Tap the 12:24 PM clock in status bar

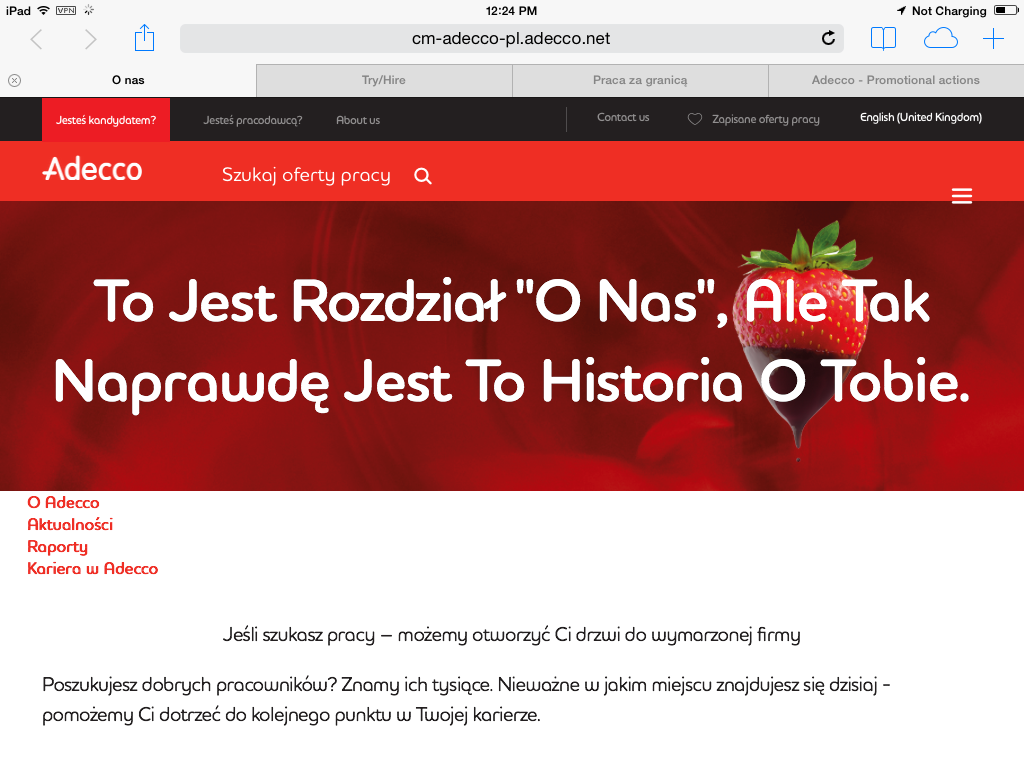(x=511, y=10)
